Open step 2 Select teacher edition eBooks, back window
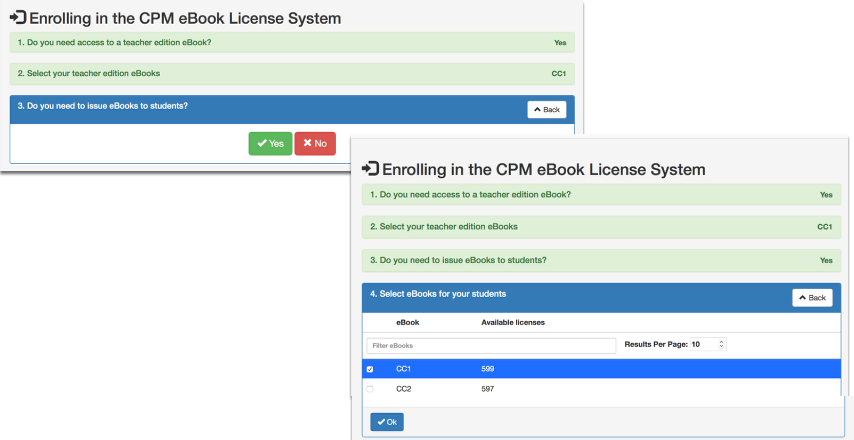Image resolution: width=854 pixels, height=440 pixels. [x=292, y=74]
